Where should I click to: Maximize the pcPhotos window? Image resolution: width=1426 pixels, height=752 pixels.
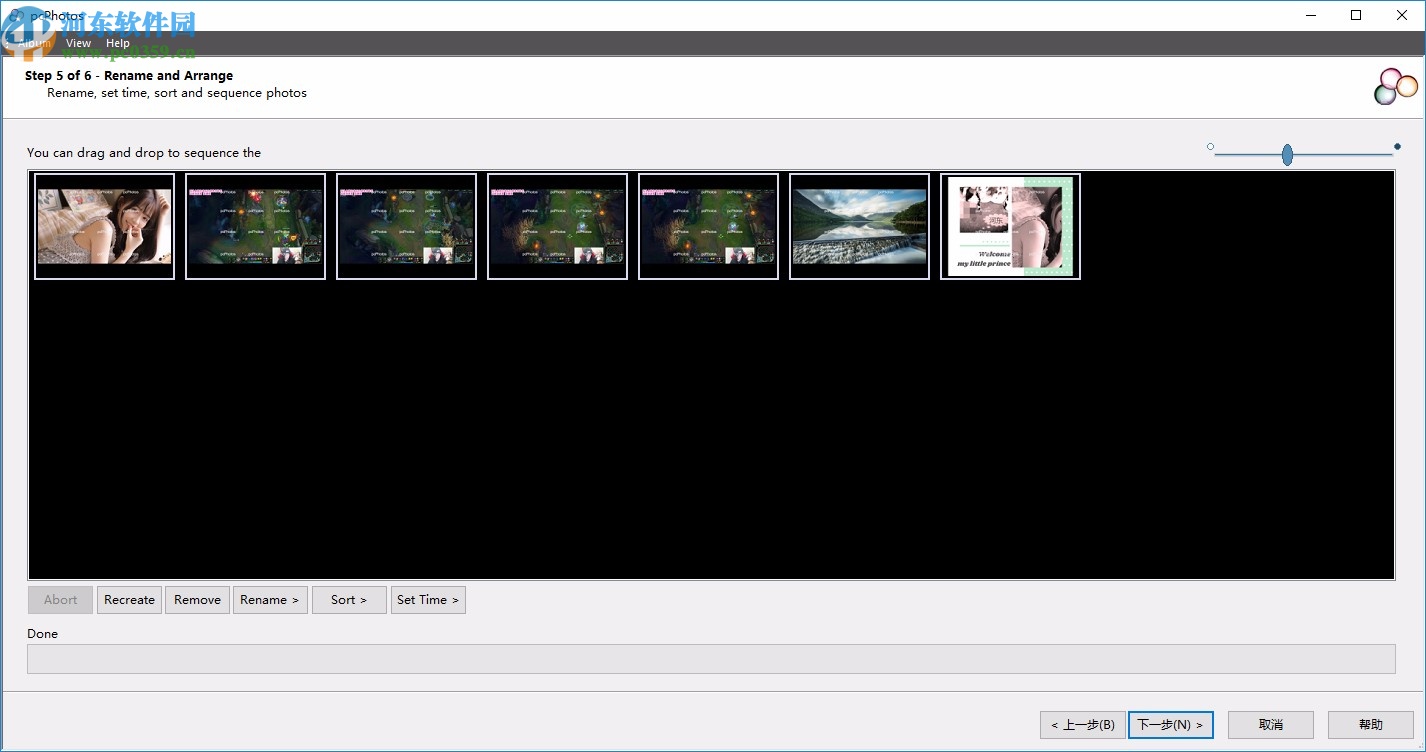click(x=1356, y=15)
